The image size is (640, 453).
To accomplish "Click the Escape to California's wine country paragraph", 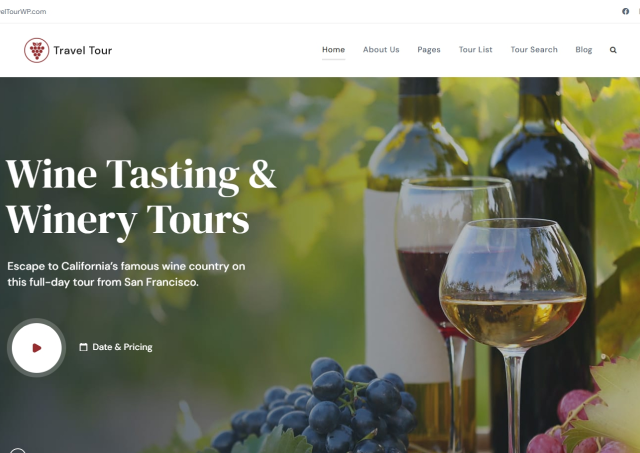I will 126,274.
